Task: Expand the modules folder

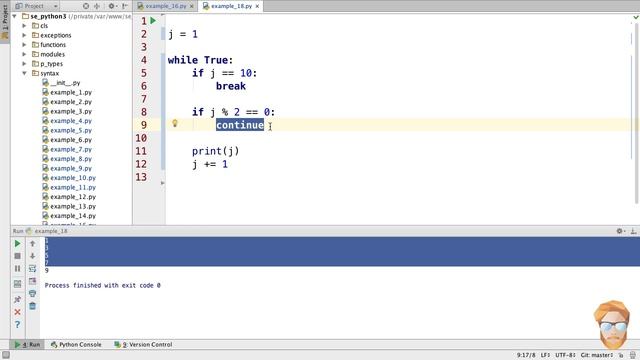Action: [24, 54]
